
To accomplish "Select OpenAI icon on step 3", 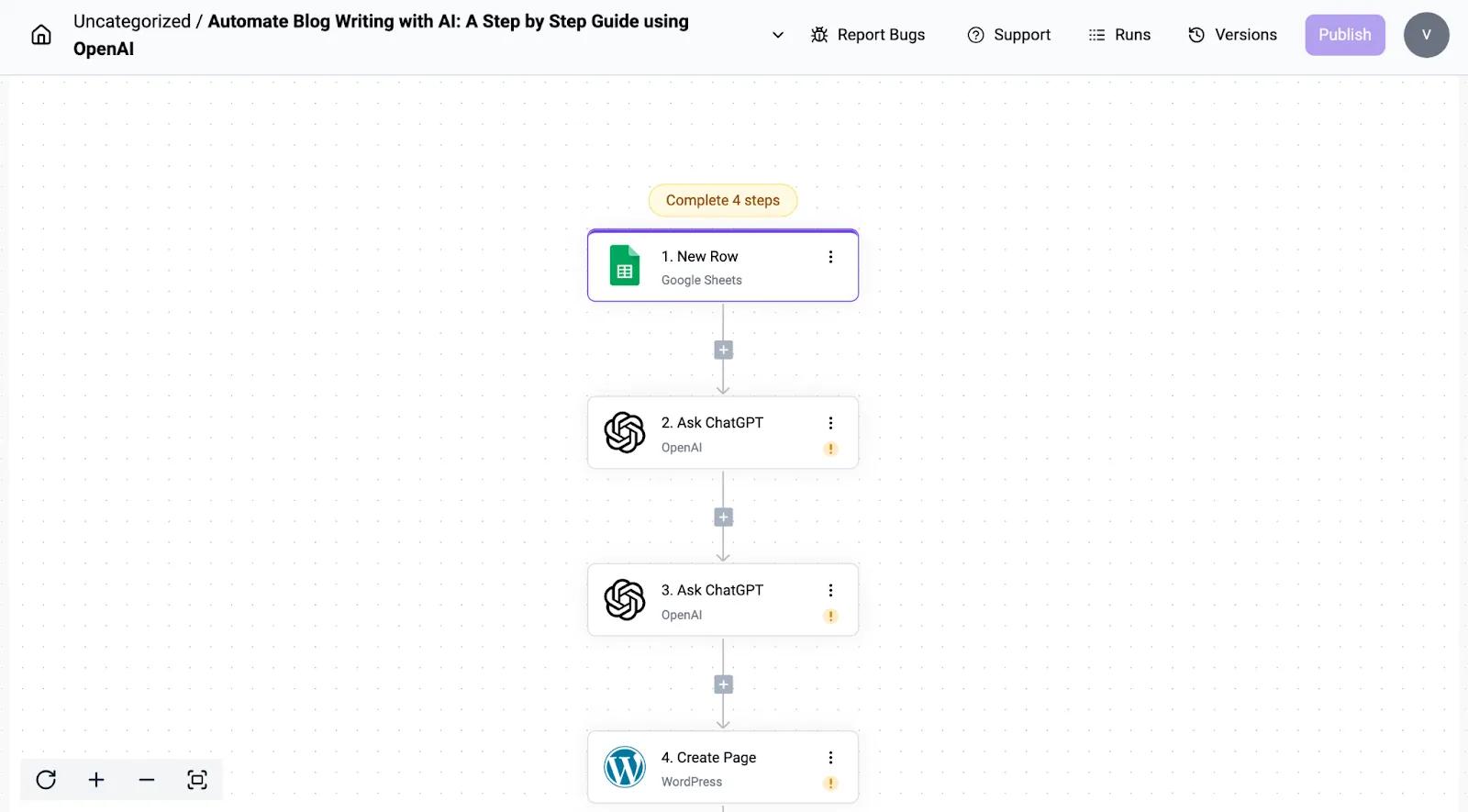I will point(625,600).
